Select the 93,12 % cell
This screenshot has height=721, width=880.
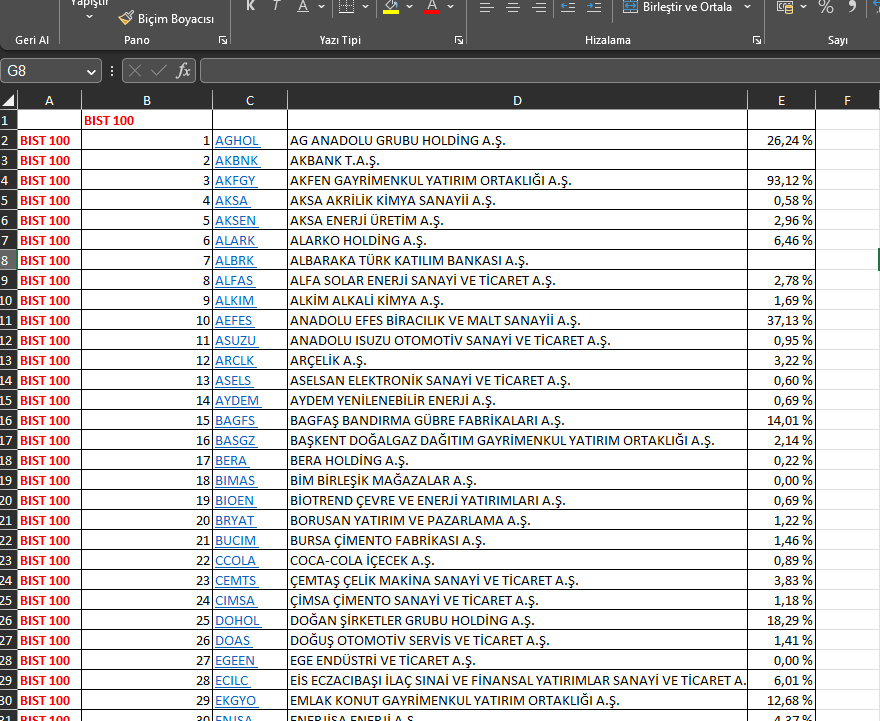(x=781, y=180)
